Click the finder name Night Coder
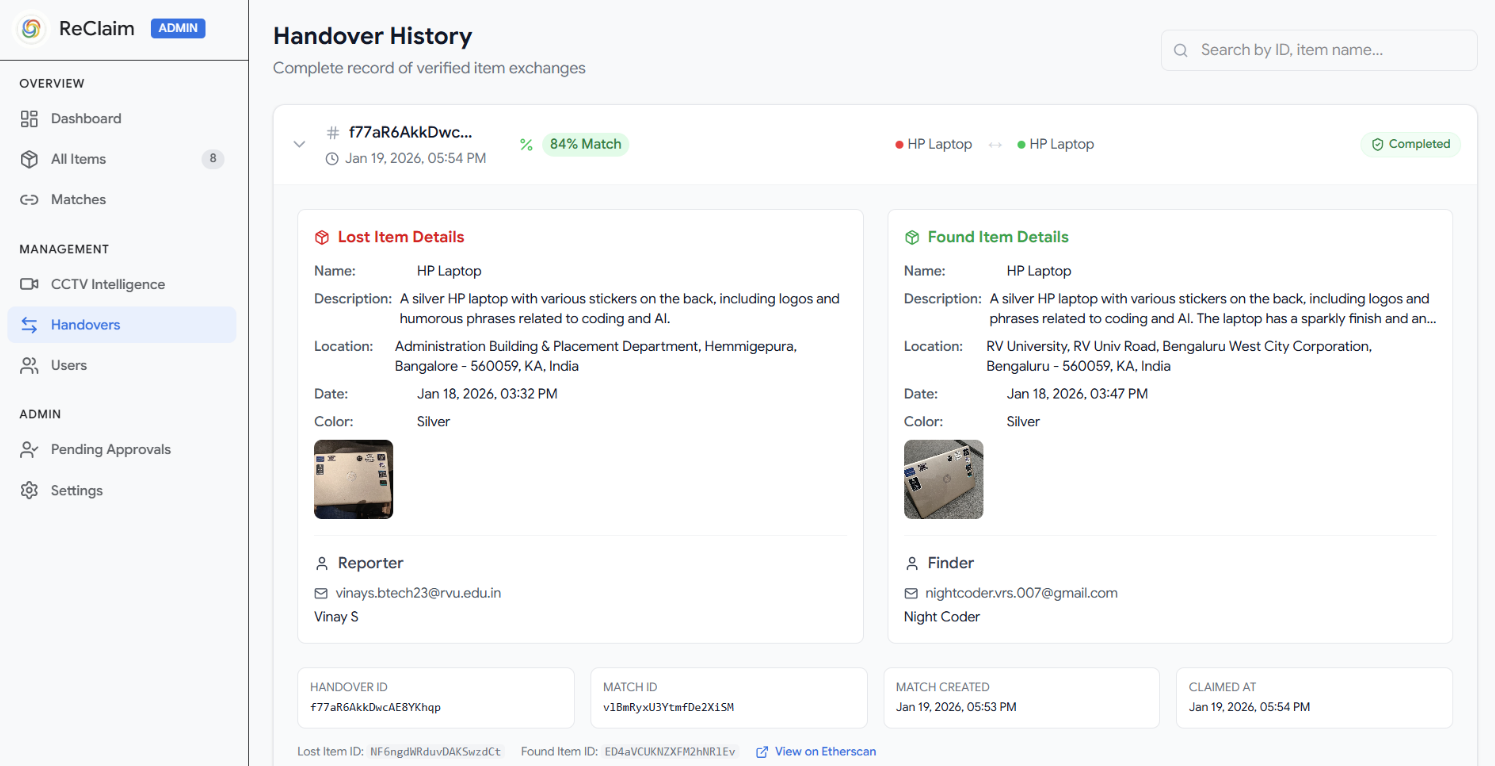 (942, 617)
